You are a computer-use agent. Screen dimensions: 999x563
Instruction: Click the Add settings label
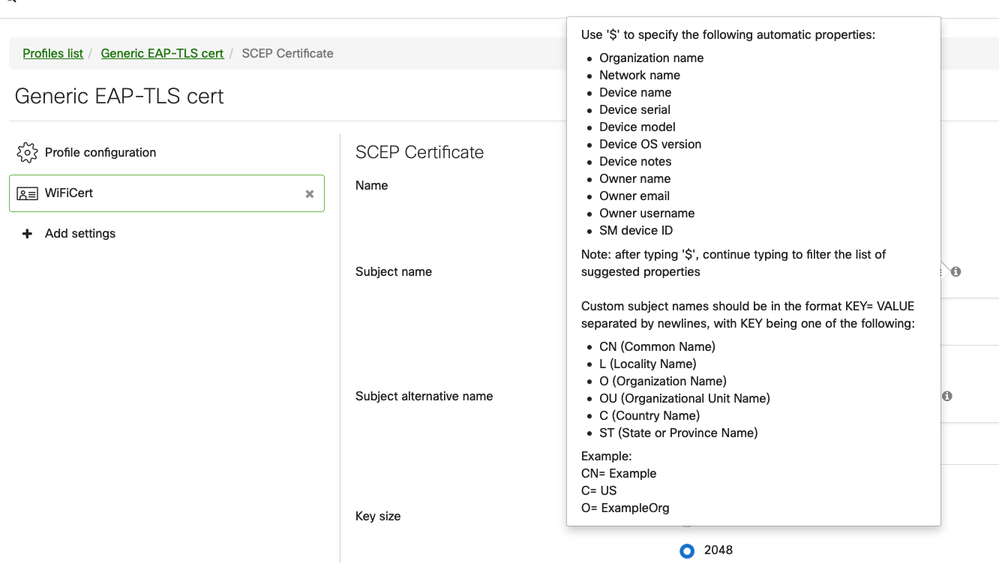(80, 234)
